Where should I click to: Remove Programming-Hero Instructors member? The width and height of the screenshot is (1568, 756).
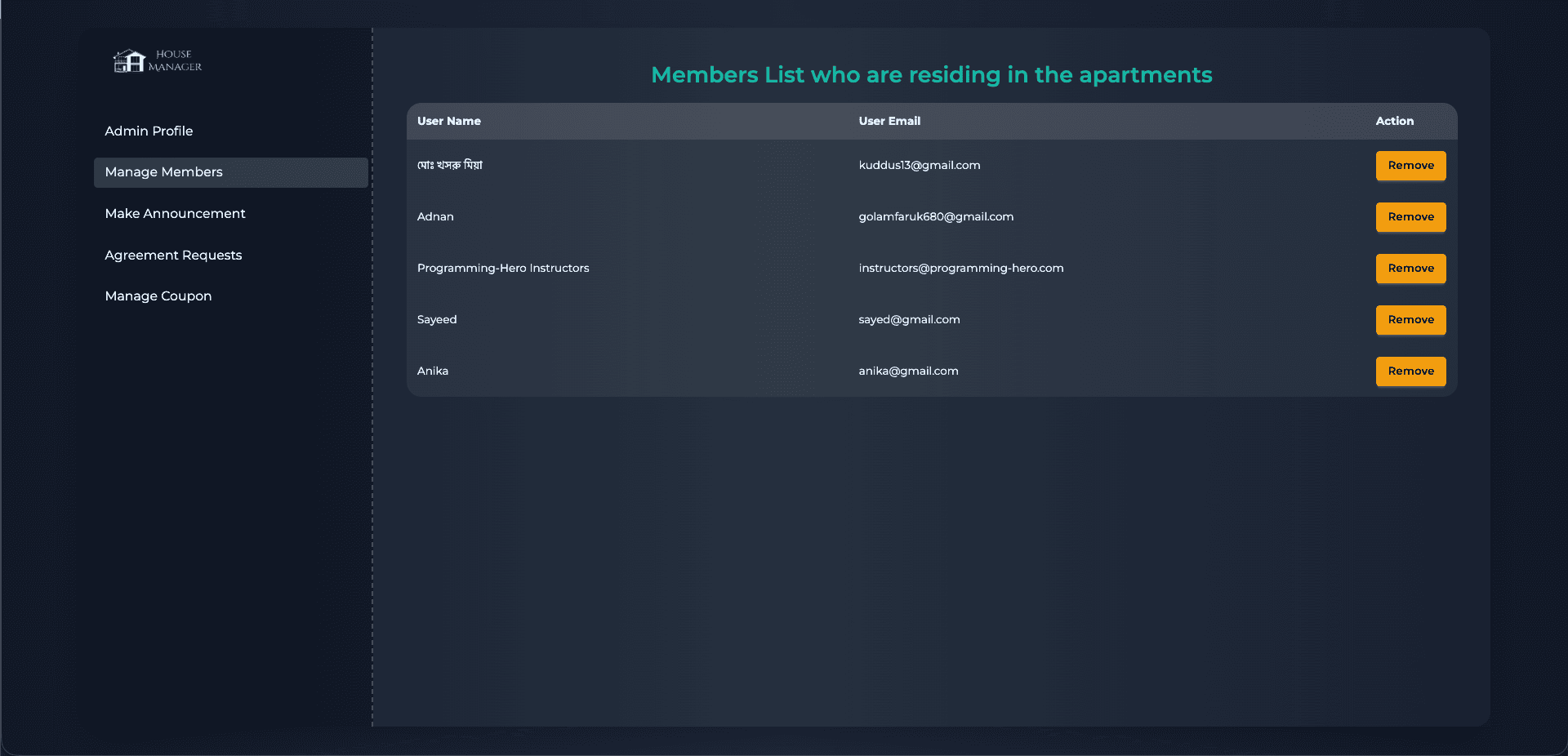[x=1410, y=269]
